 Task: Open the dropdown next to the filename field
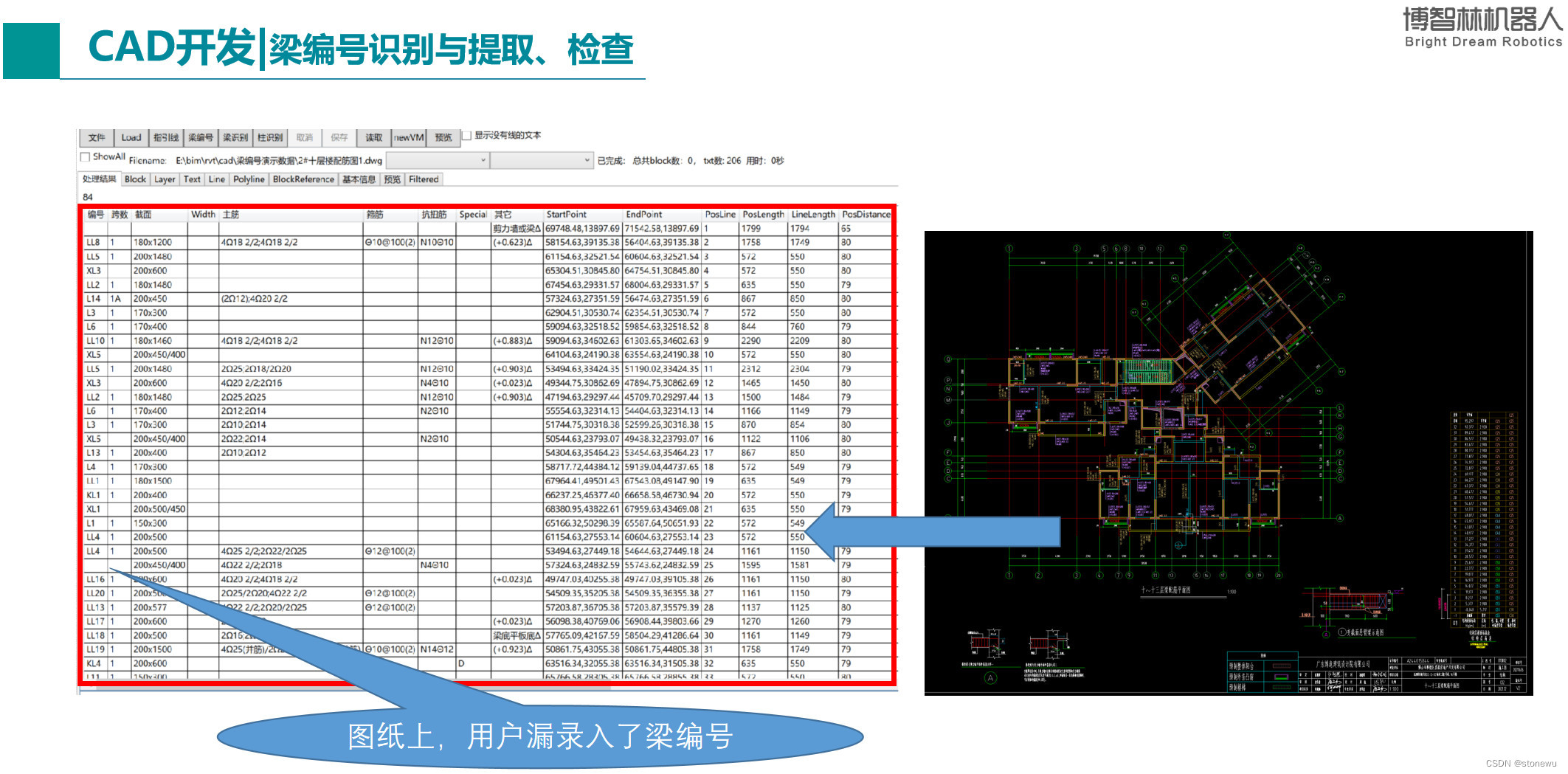(483, 160)
